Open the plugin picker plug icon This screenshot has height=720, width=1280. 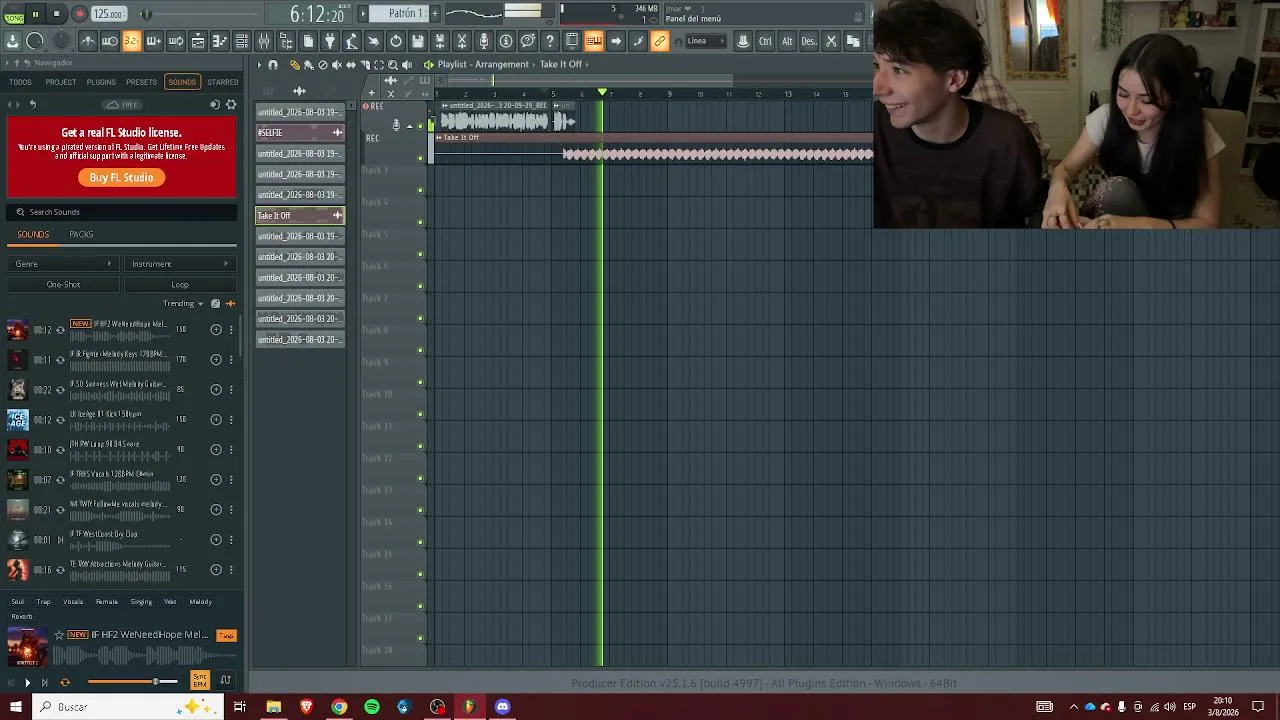[330, 41]
